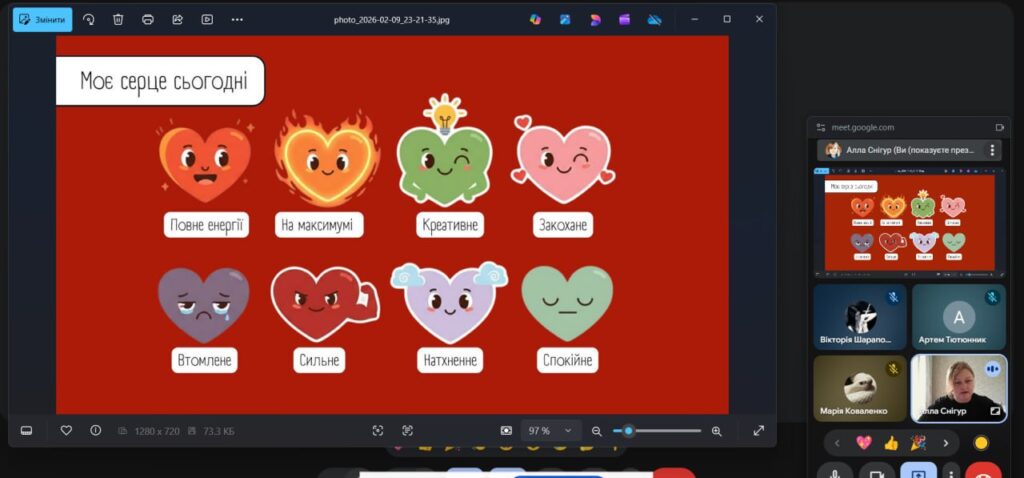The height and width of the screenshot is (478, 1024).
Task: Expand the 97% zoom level dropdown
Action: (x=568, y=430)
